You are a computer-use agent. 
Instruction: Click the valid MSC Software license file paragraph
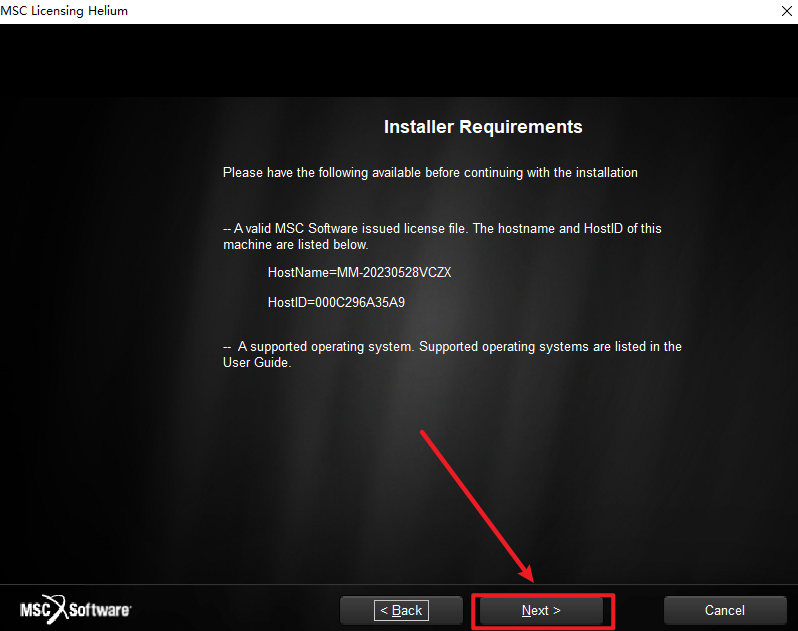pyautogui.click(x=442, y=237)
